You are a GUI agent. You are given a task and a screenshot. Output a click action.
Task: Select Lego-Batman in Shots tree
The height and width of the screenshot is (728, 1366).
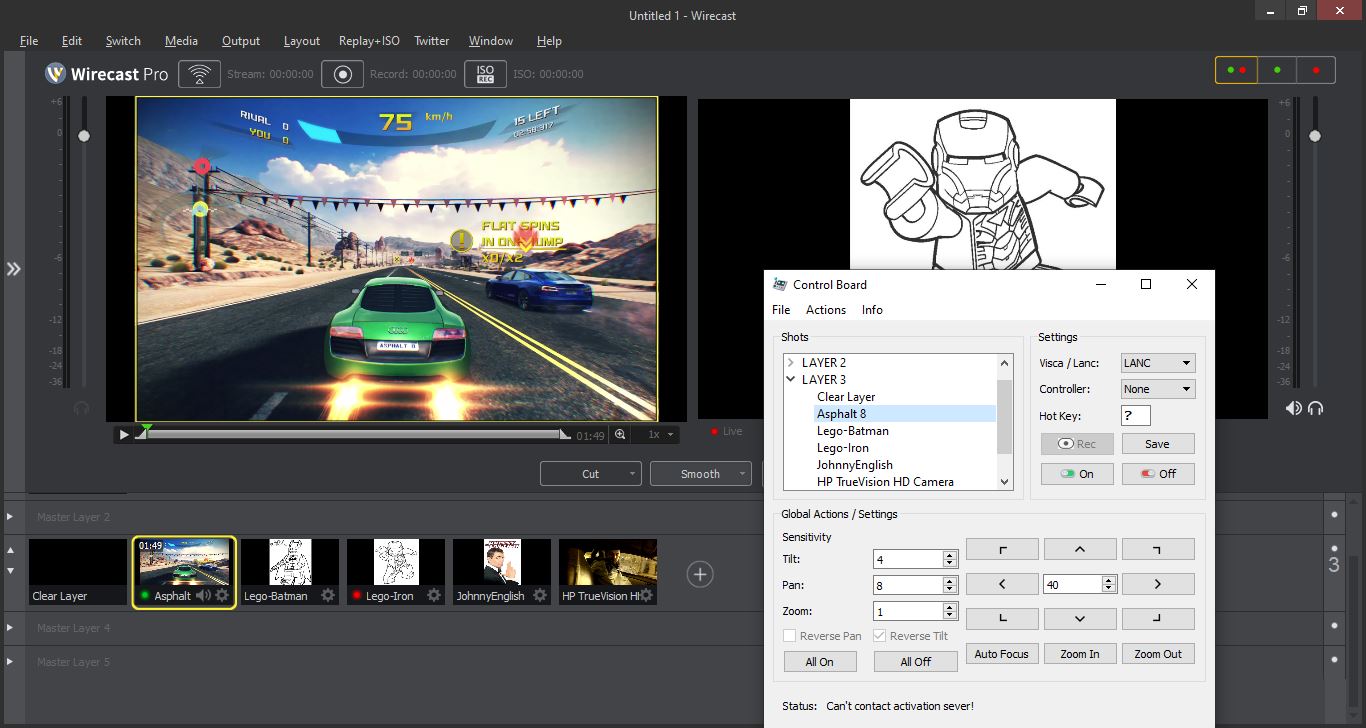(852, 431)
